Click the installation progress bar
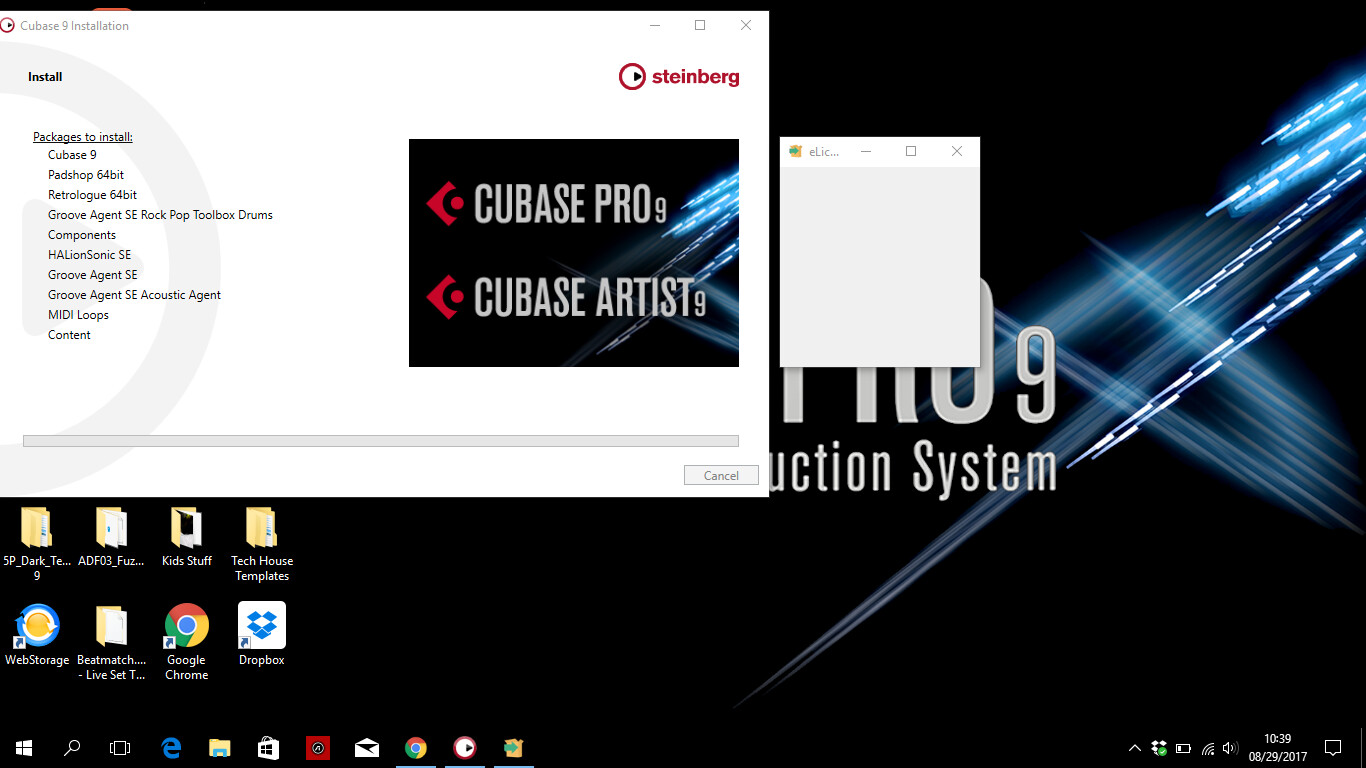Viewport: 1366px width, 768px height. [381, 441]
